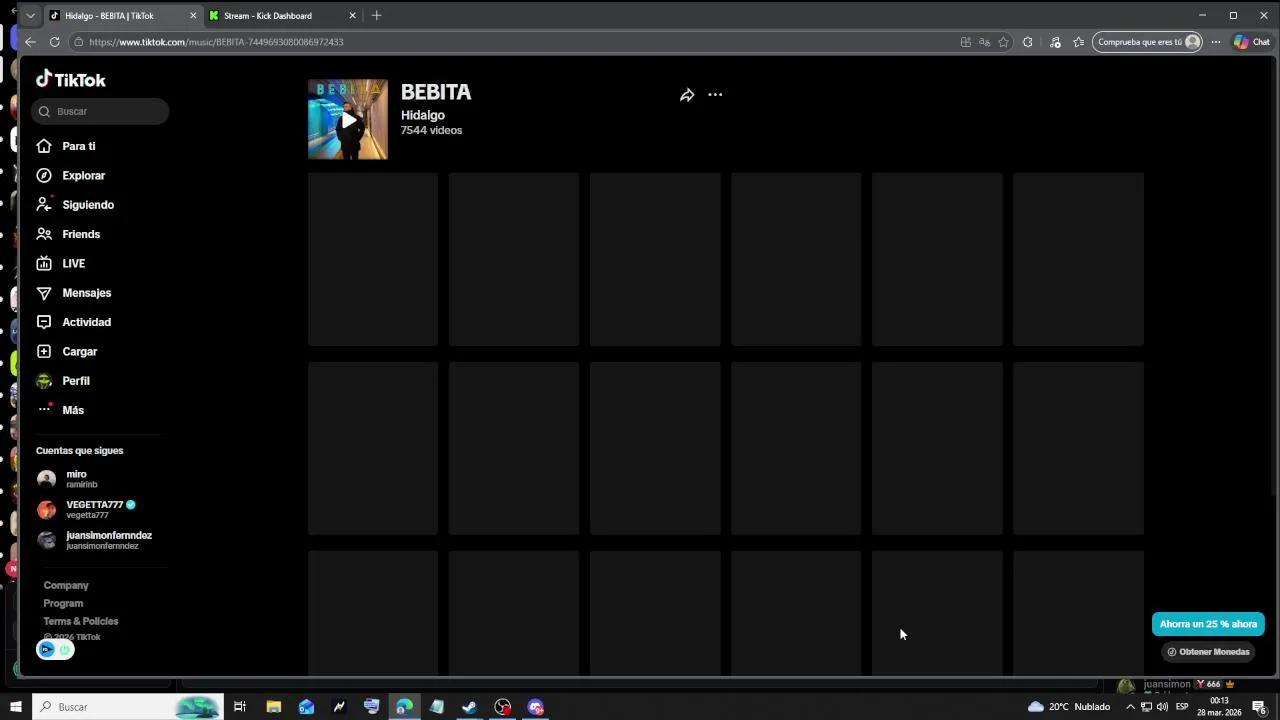This screenshot has width=1280, height=720.
Task: Open Copilot Chat in the browser
Action: [1251, 42]
